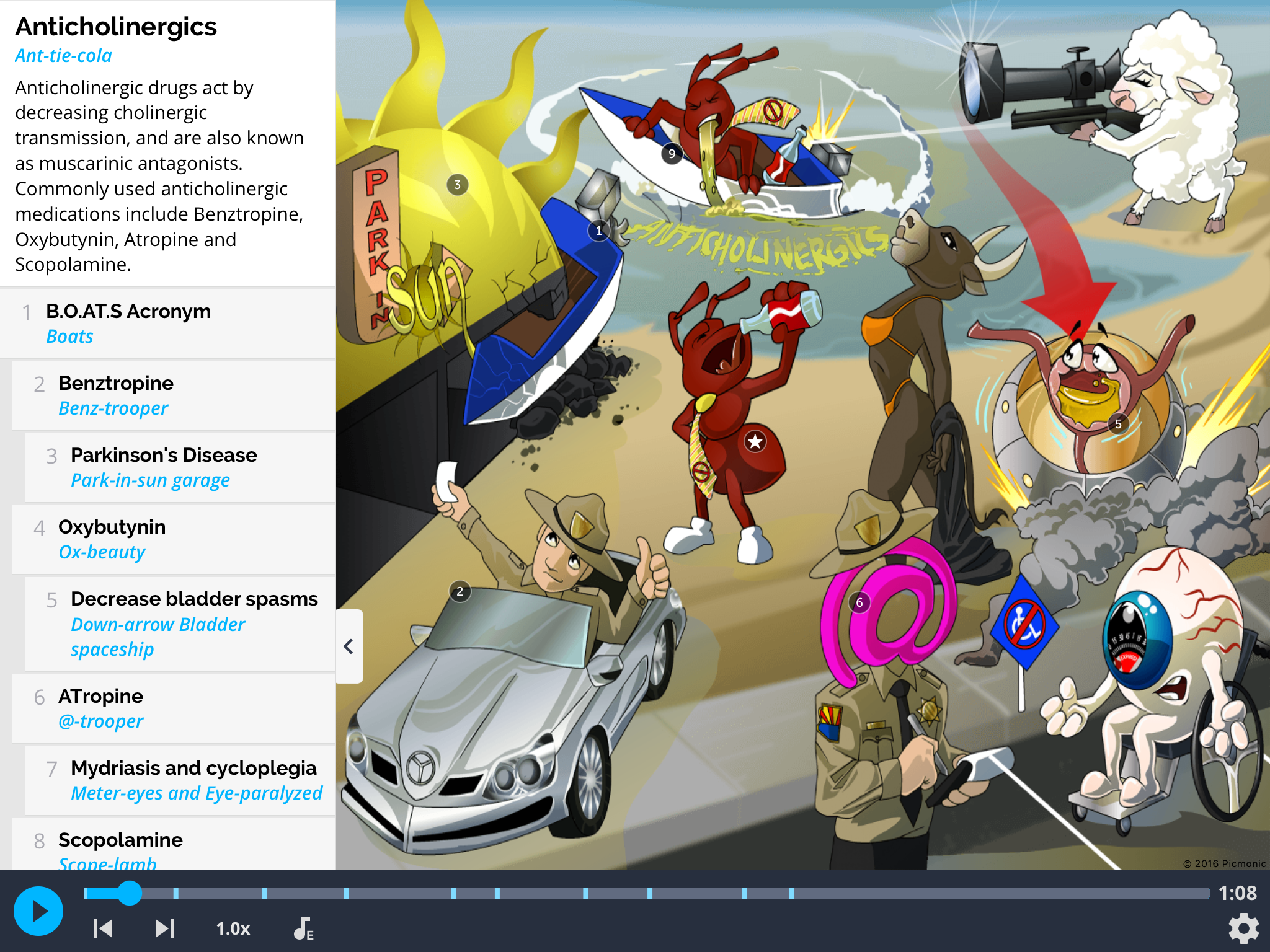This screenshot has width=1270, height=952.
Task: Select the B.O.AT.S Acronym list item
Action: (x=167, y=323)
